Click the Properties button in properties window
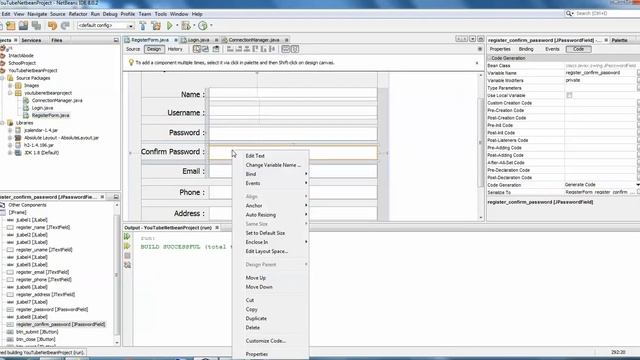The height and width of the screenshot is (360, 640). pyautogui.click(x=500, y=49)
